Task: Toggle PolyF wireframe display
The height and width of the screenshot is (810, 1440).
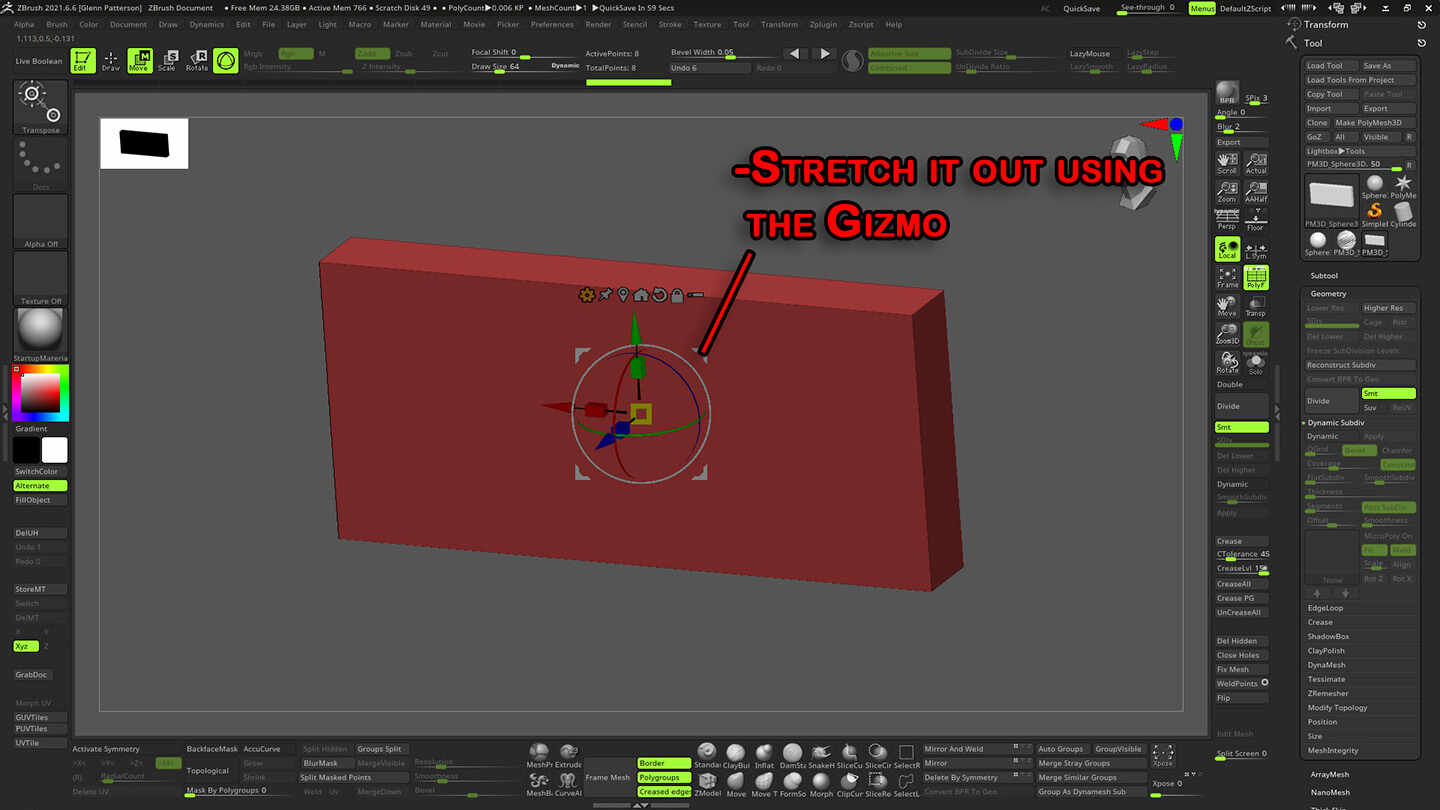Action: coord(1255,275)
